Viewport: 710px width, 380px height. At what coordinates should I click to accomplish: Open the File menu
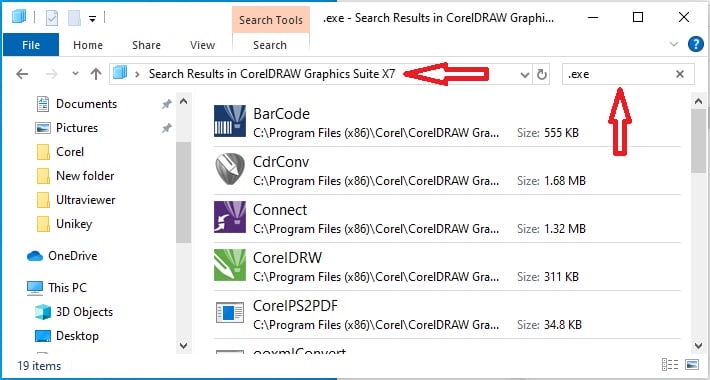tap(31, 45)
